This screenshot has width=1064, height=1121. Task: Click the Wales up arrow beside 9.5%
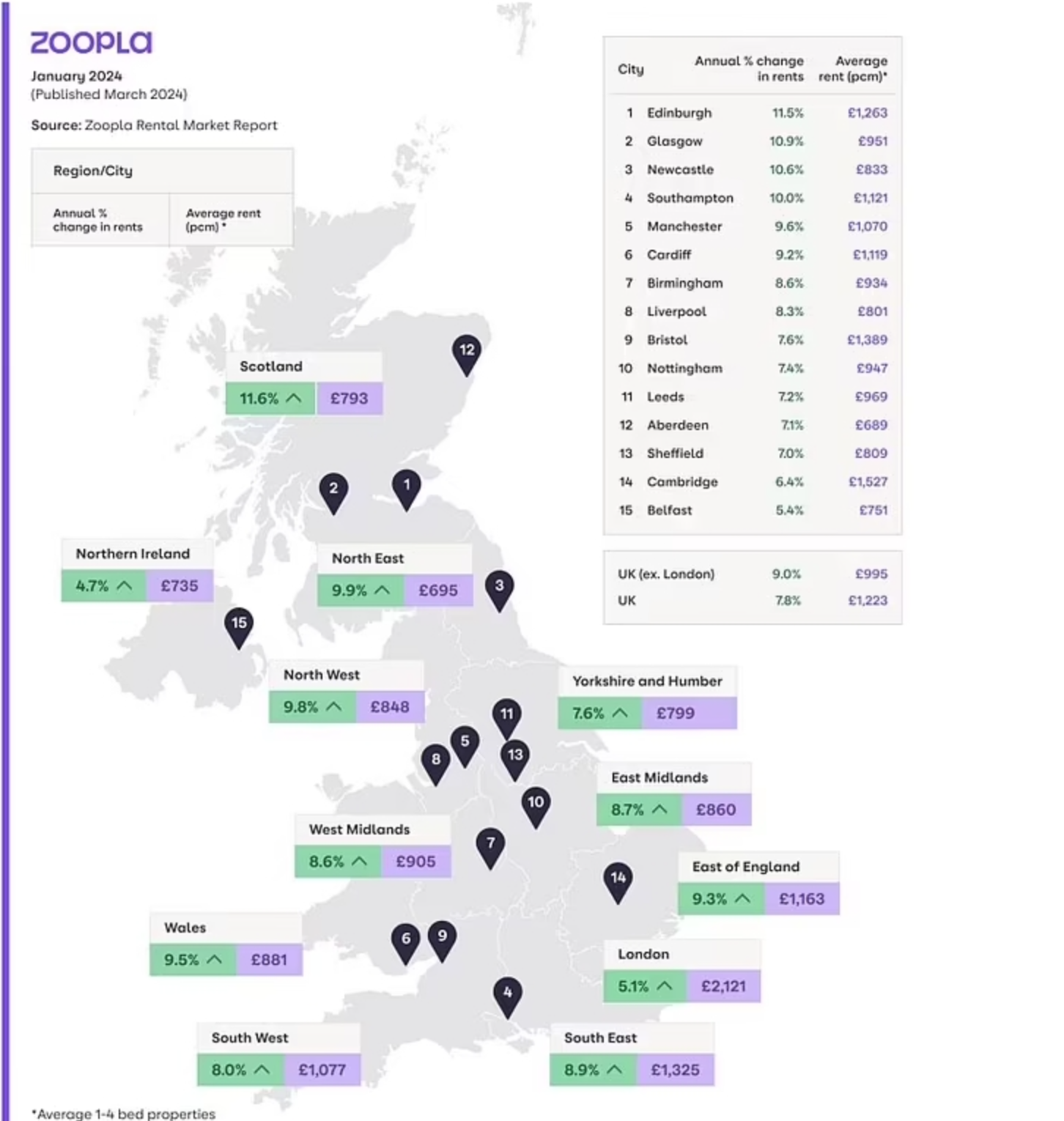(x=214, y=959)
